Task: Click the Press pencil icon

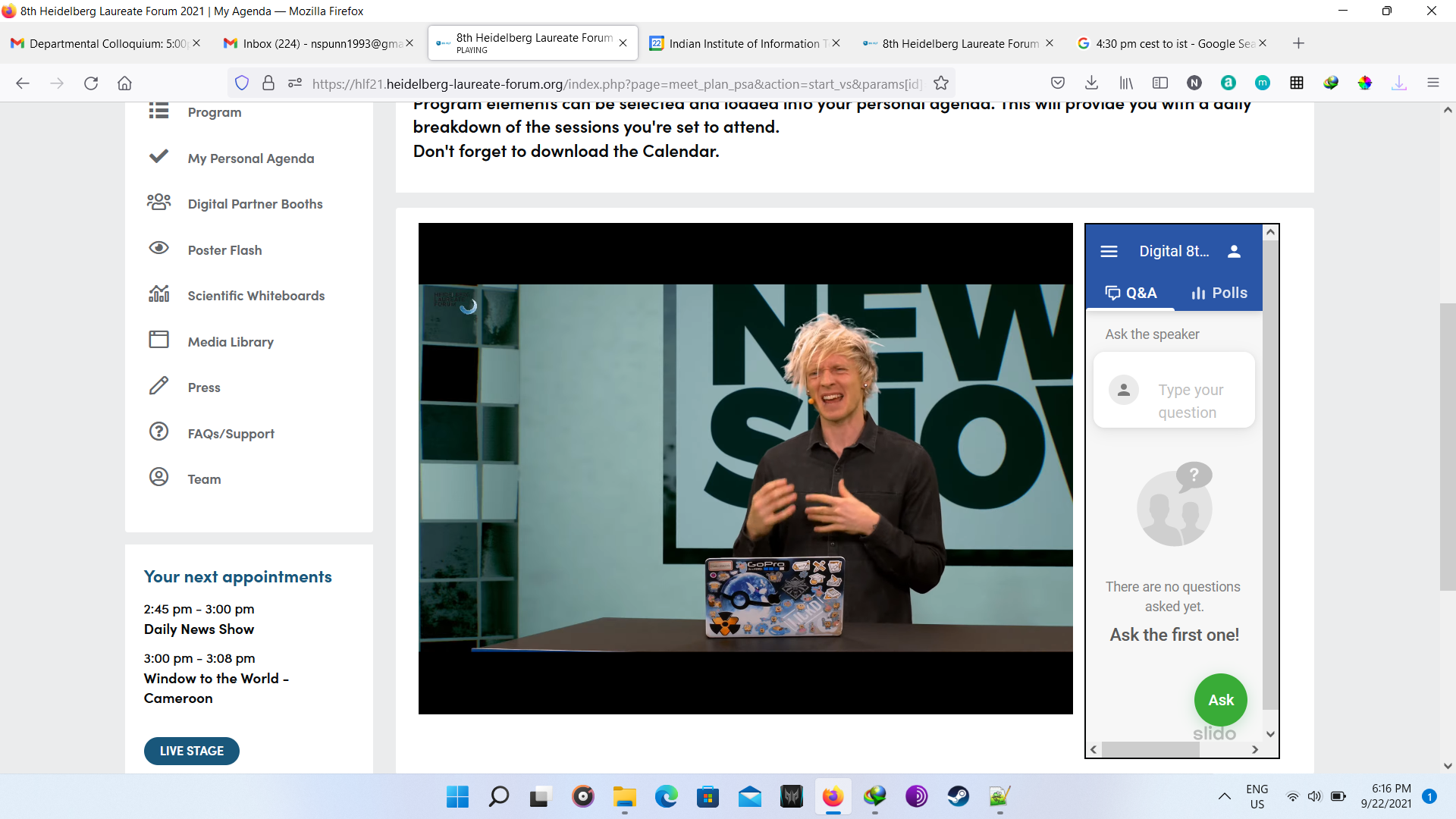Action: 158,386
